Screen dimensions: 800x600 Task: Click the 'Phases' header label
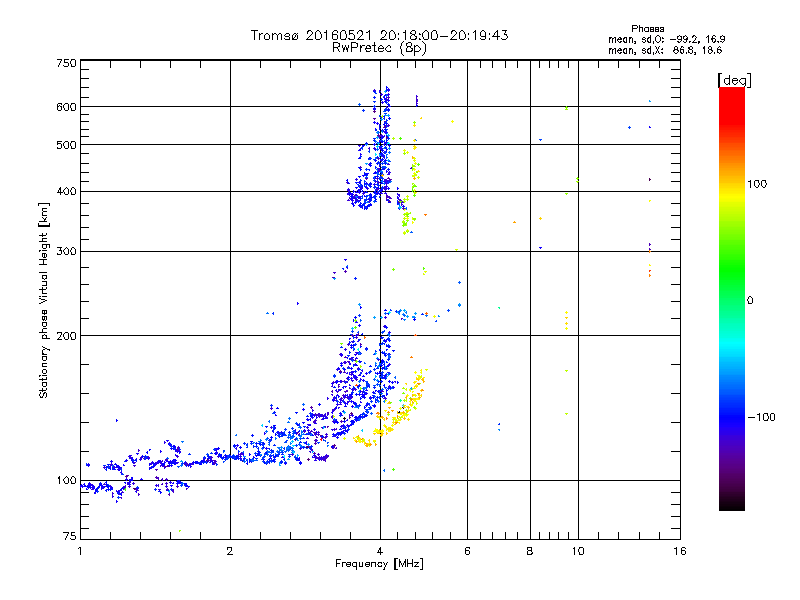click(647, 29)
